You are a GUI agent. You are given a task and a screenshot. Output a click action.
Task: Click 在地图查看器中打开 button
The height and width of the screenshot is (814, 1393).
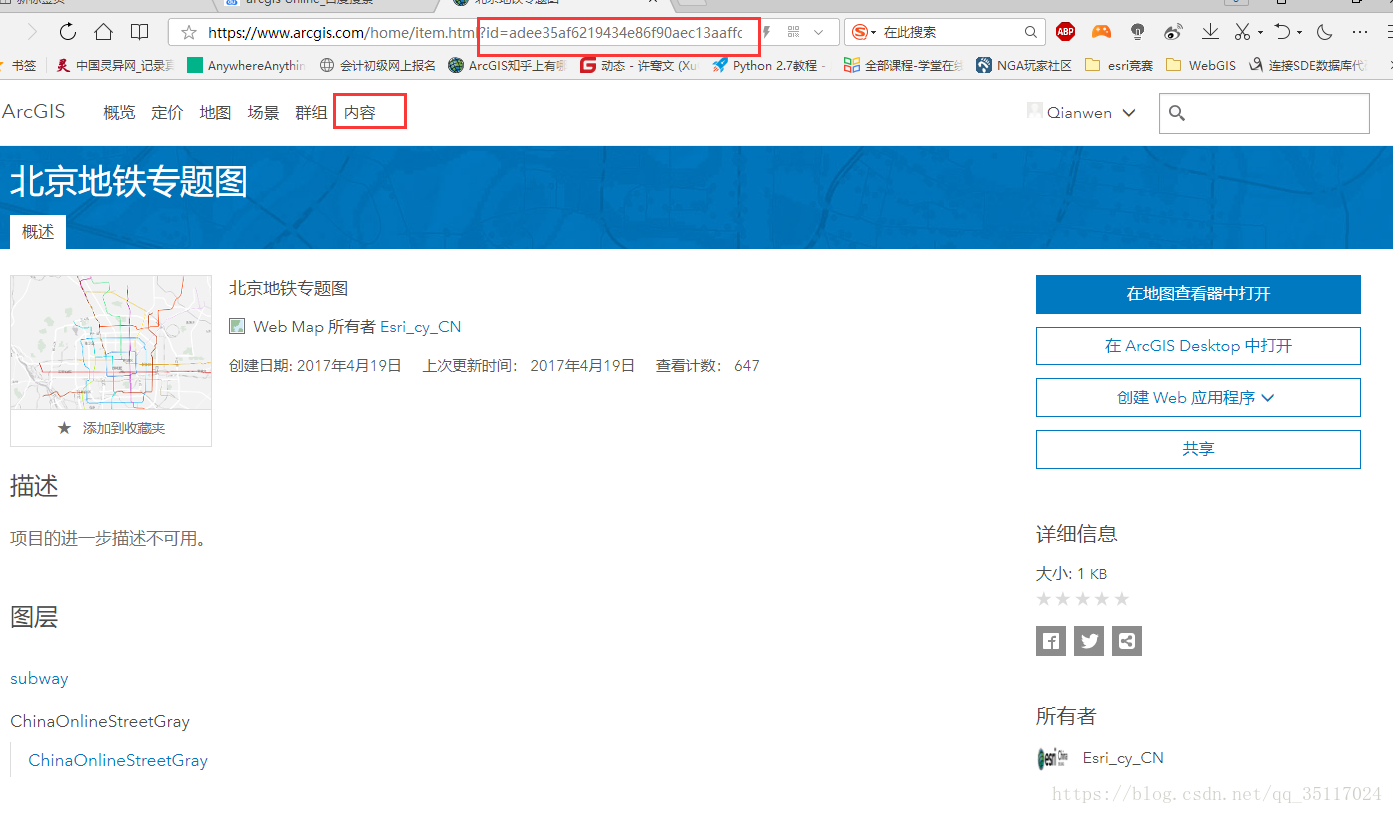(1198, 294)
